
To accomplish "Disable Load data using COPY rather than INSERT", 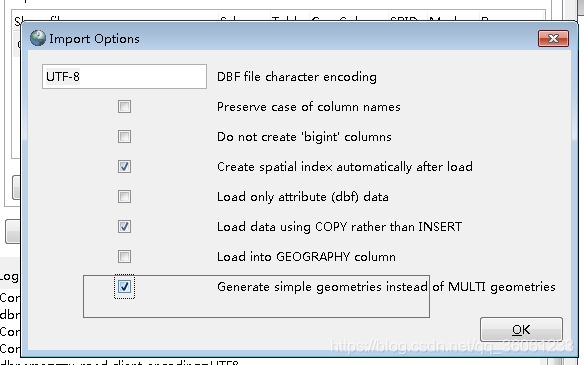I will tap(124, 226).
